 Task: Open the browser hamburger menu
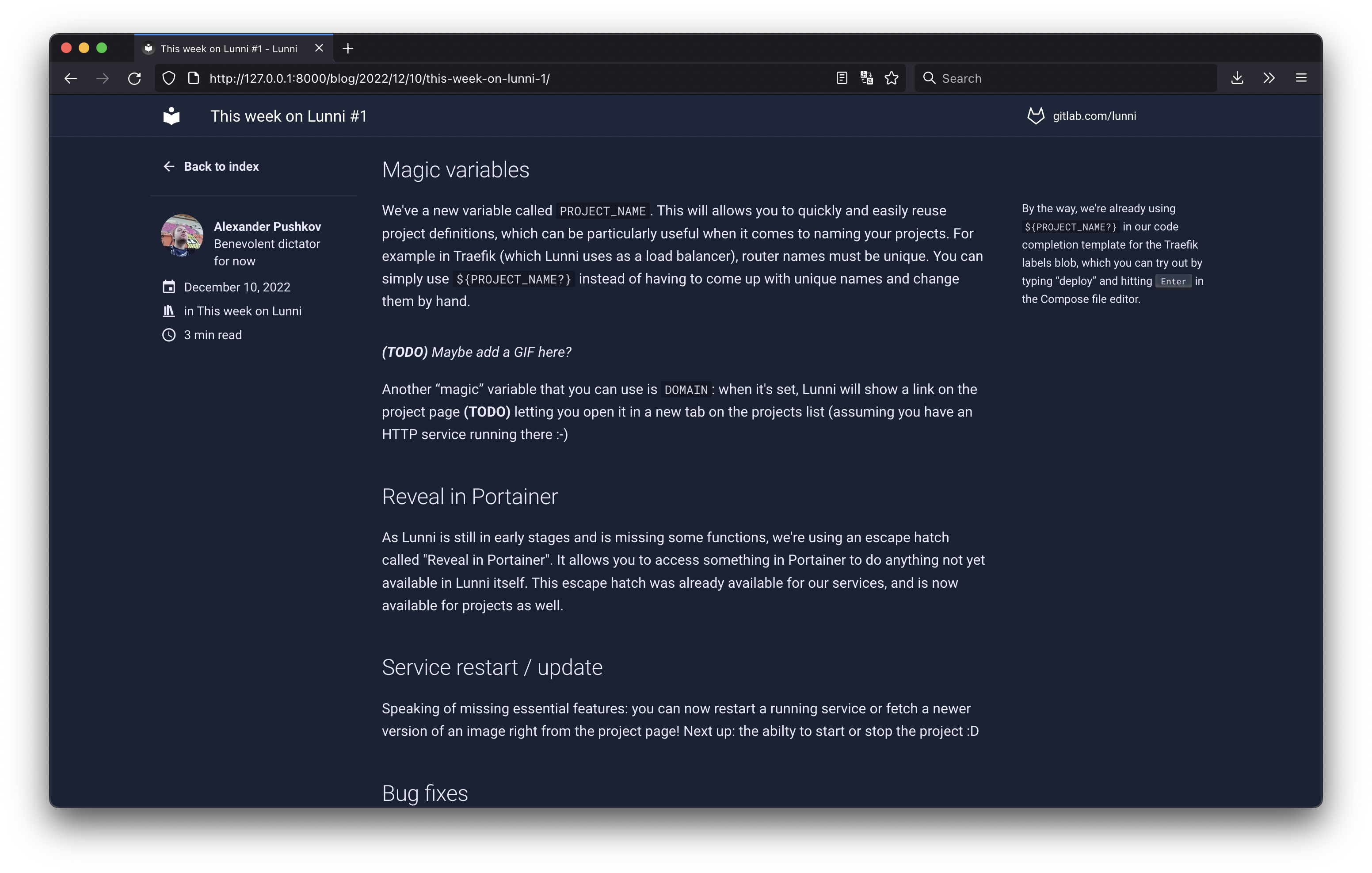1301,78
